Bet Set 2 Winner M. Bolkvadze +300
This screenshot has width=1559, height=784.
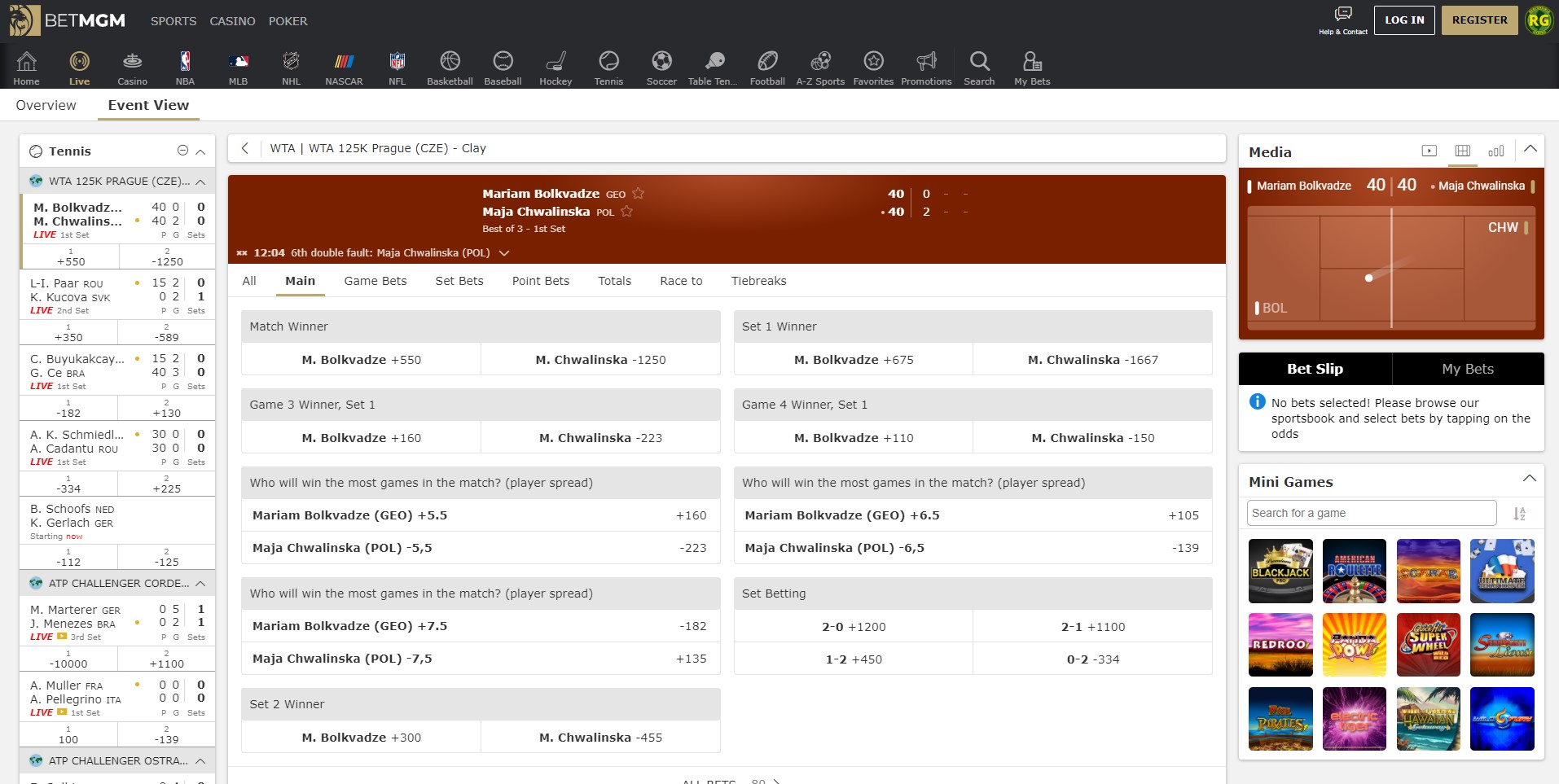361,737
